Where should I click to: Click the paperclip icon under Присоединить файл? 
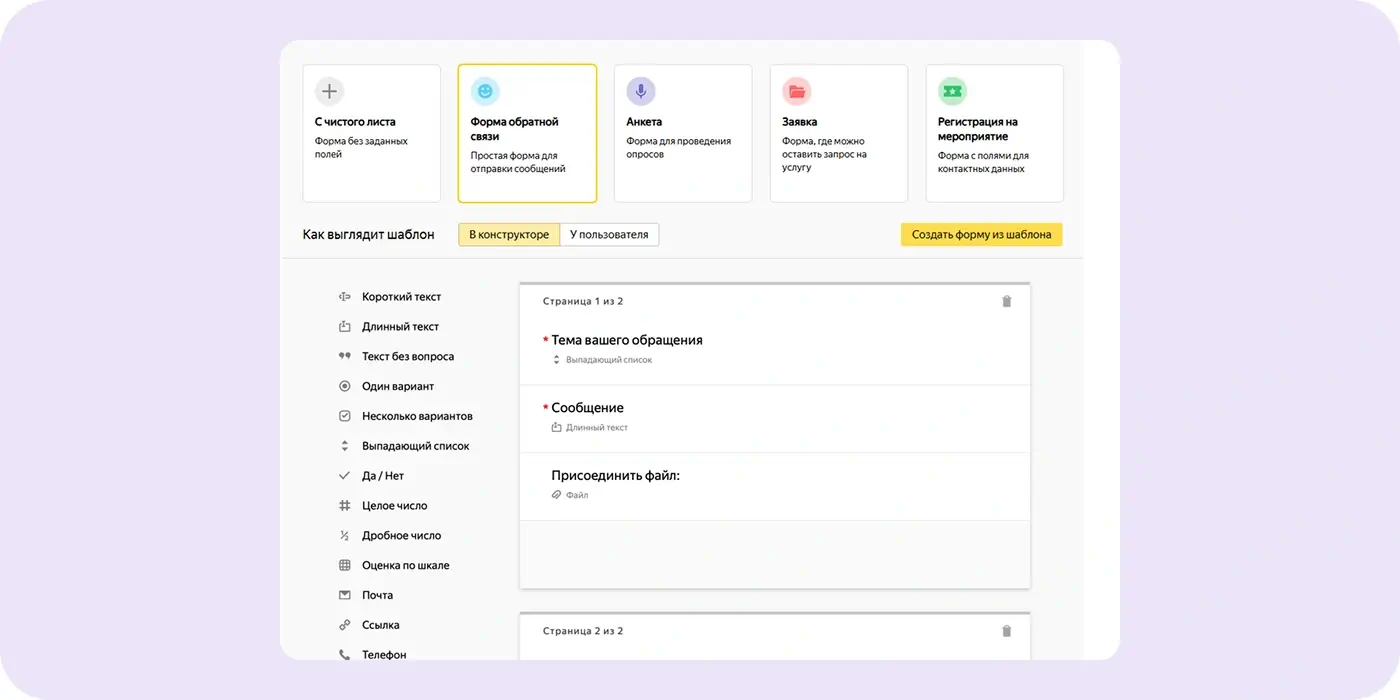tap(557, 495)
